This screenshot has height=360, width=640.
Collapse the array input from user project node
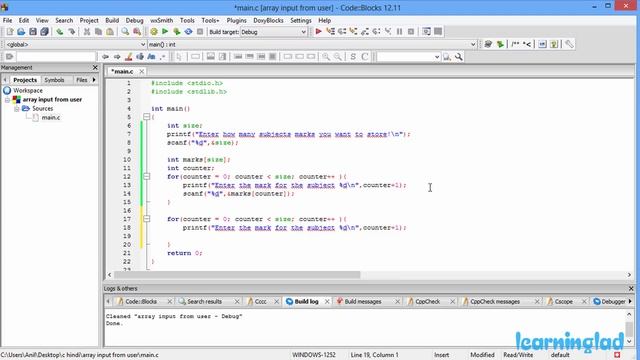pos(7,100)
